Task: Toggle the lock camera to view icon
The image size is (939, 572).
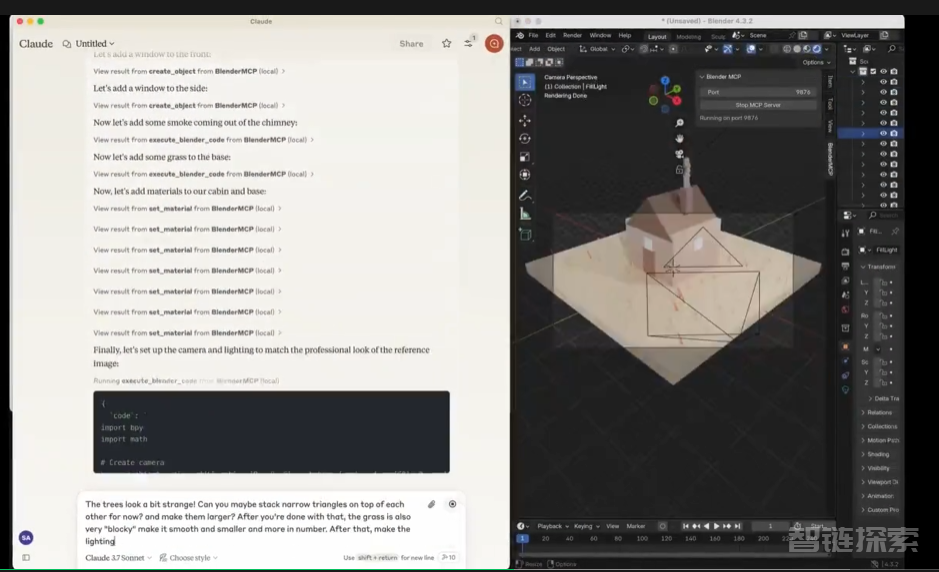Action: [680, 170]
